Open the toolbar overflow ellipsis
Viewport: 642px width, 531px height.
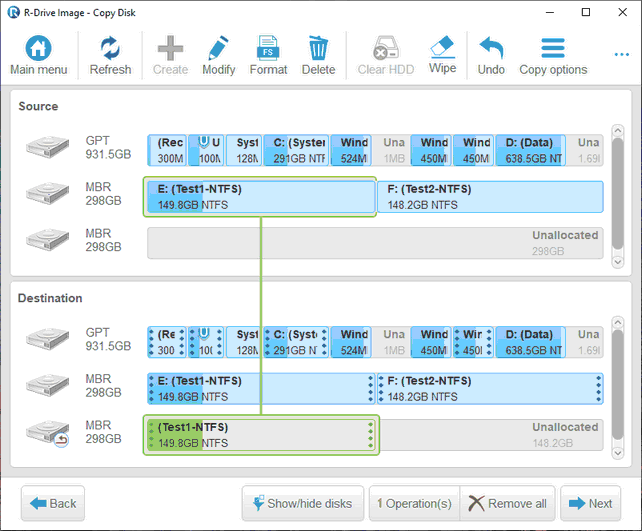coord(622,54)
